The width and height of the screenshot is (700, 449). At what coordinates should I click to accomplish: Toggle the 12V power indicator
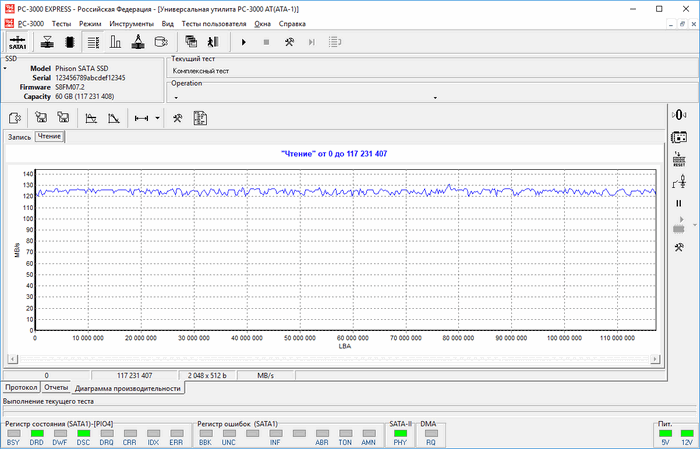(x=686, y=432)
